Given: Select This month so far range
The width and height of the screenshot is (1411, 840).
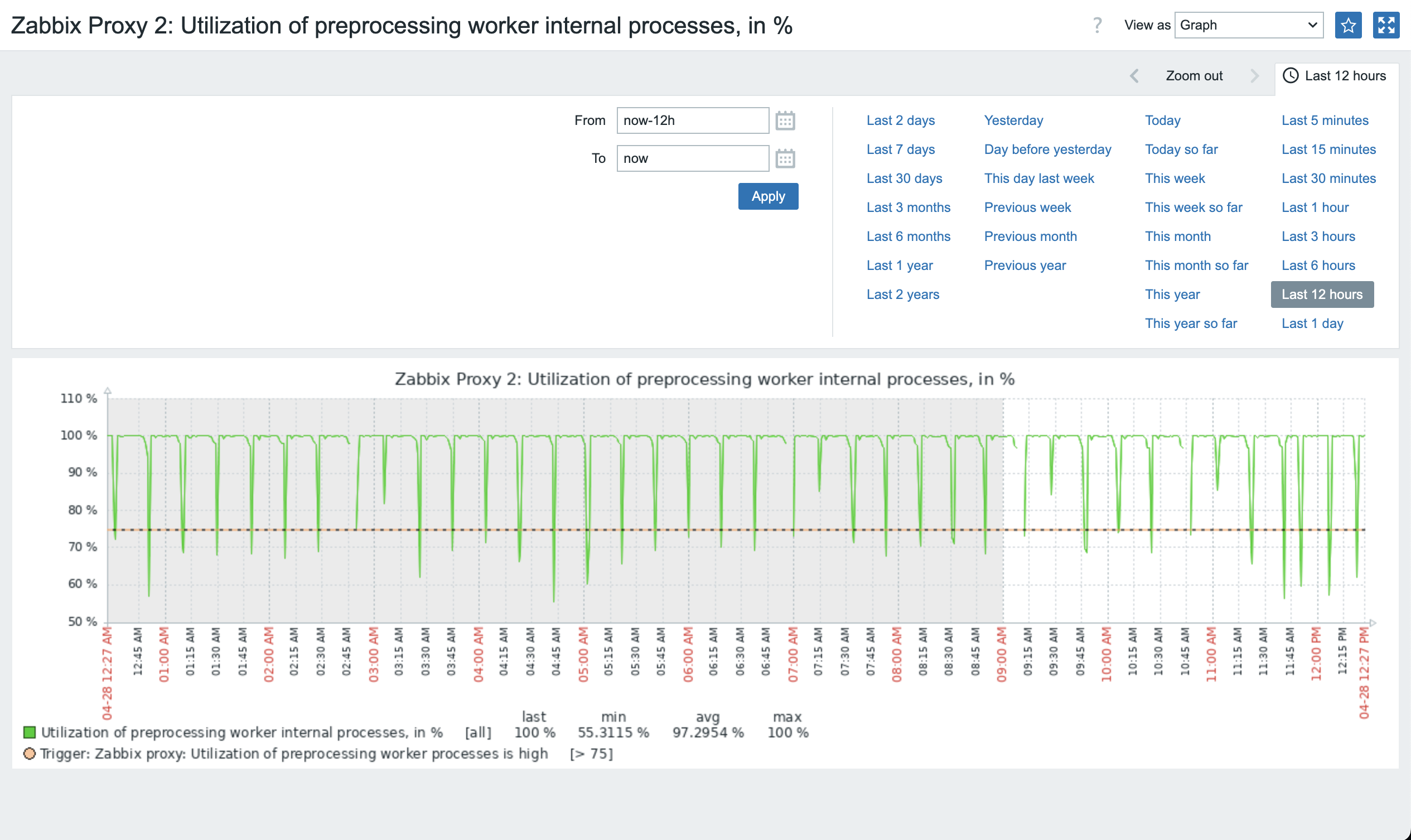Looking at the screenshot, I should tap(1196, 265).
